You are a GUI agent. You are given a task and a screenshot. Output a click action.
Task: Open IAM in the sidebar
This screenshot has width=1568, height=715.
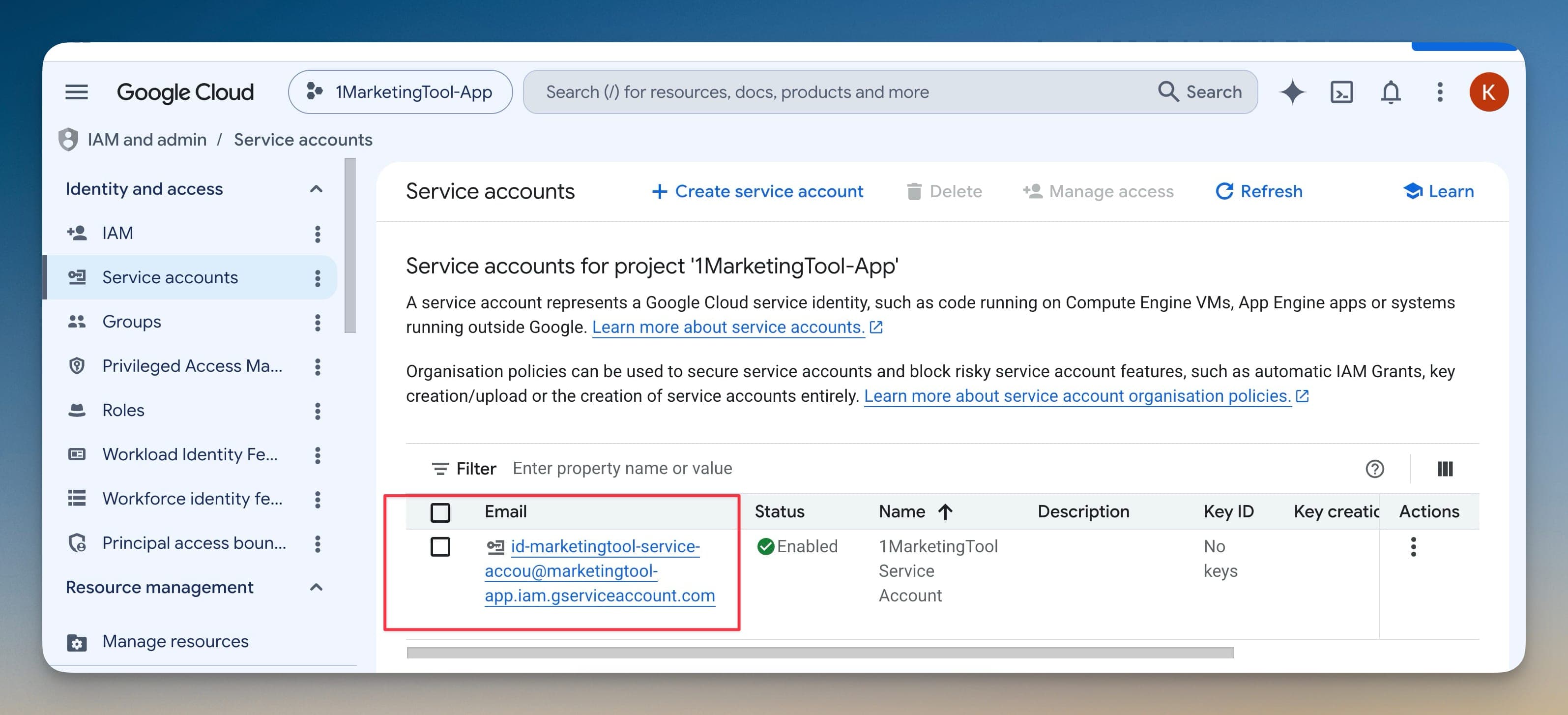(117, 233)
